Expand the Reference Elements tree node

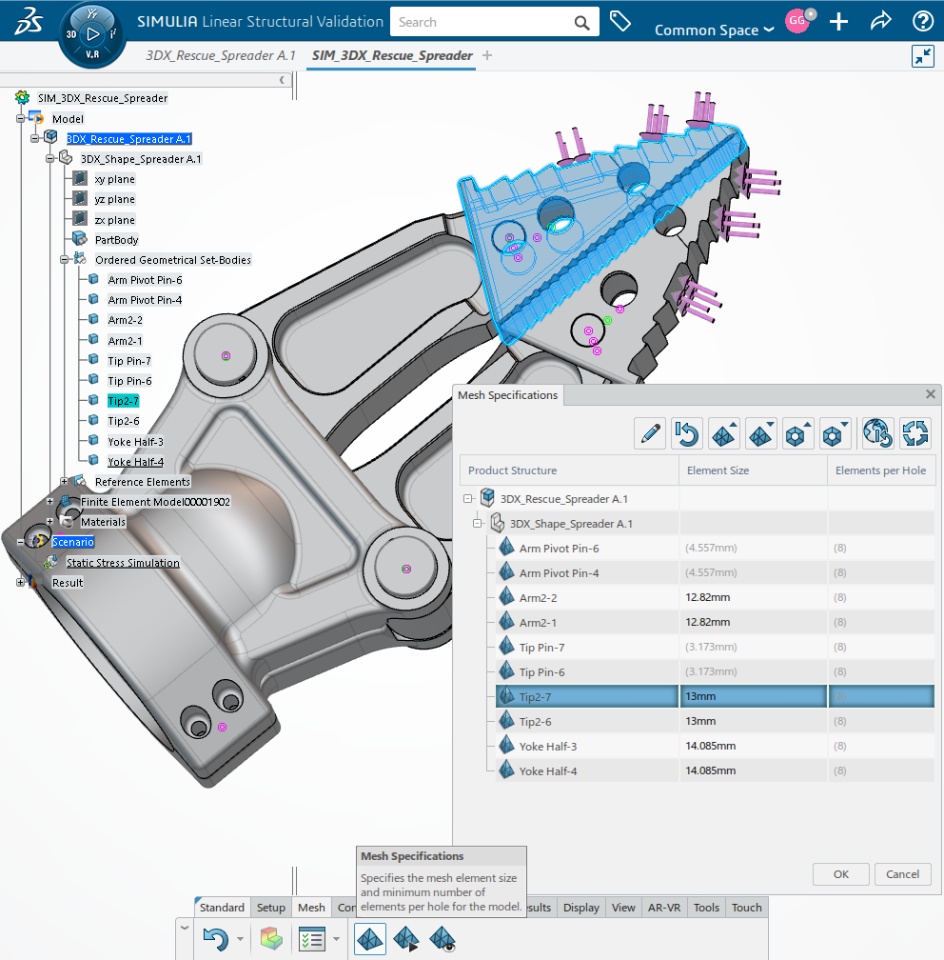pos(64,481)
